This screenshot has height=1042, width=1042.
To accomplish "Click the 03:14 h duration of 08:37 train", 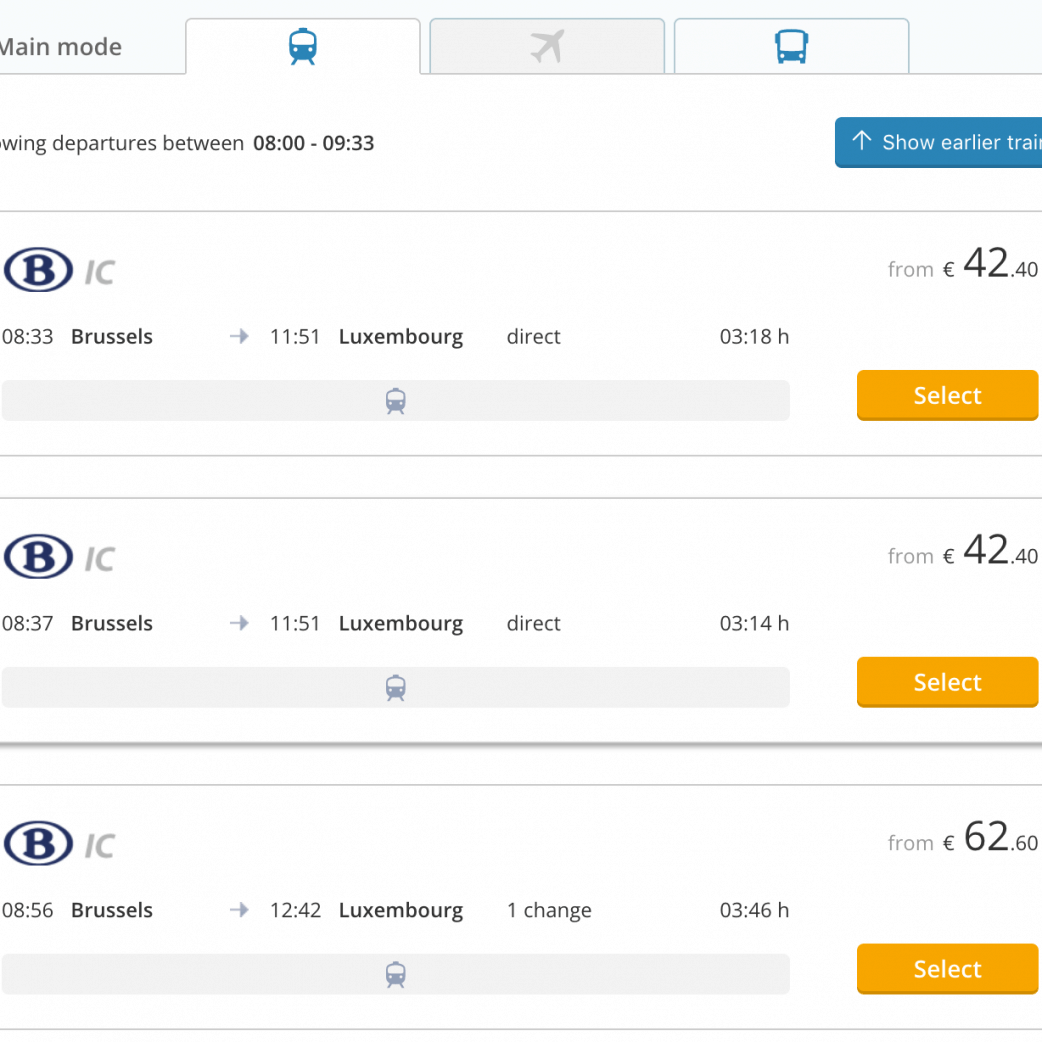I will click(x=754, y=624).
